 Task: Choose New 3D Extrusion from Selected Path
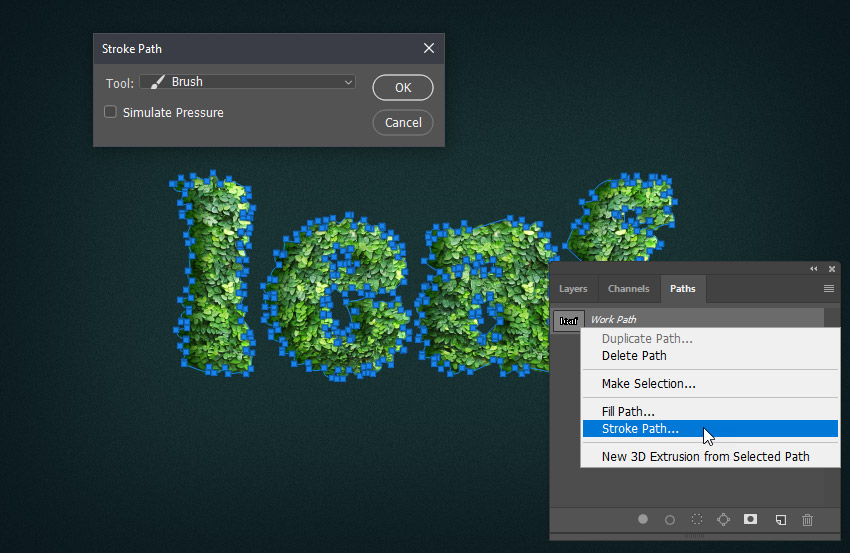710,456
